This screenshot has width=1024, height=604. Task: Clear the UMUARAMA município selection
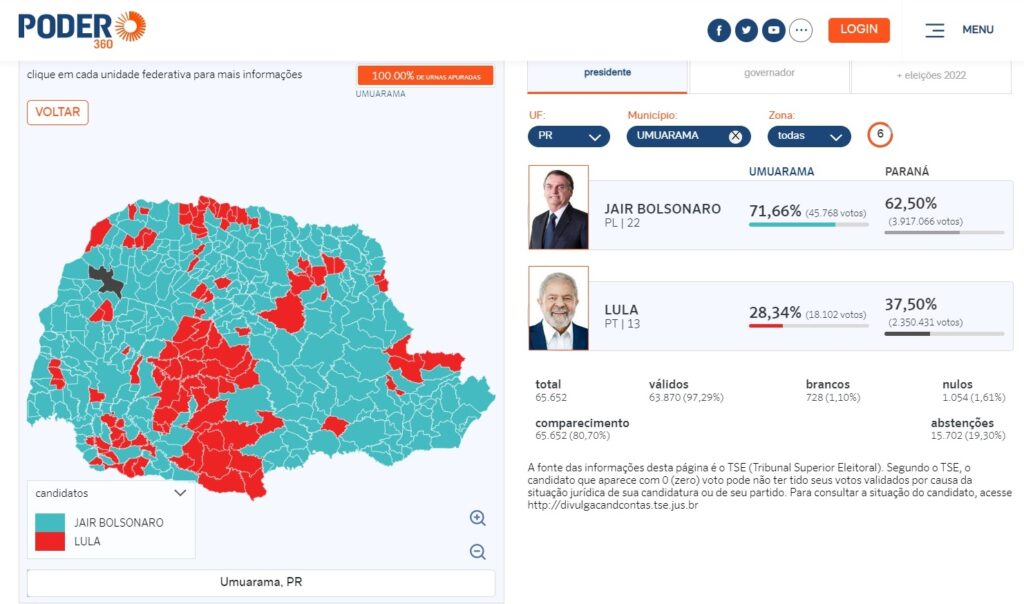[735, 136]
